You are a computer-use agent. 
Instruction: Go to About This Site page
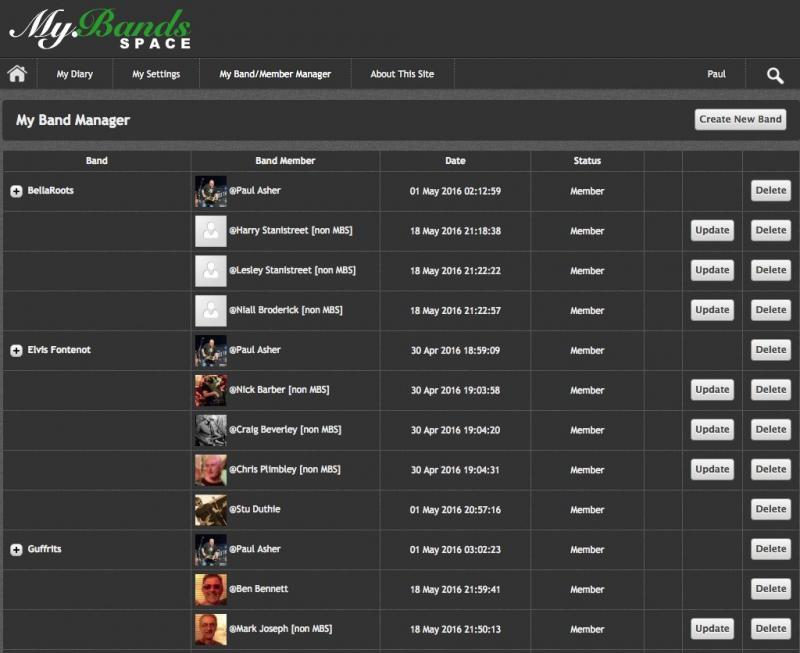tap(402, 74)
